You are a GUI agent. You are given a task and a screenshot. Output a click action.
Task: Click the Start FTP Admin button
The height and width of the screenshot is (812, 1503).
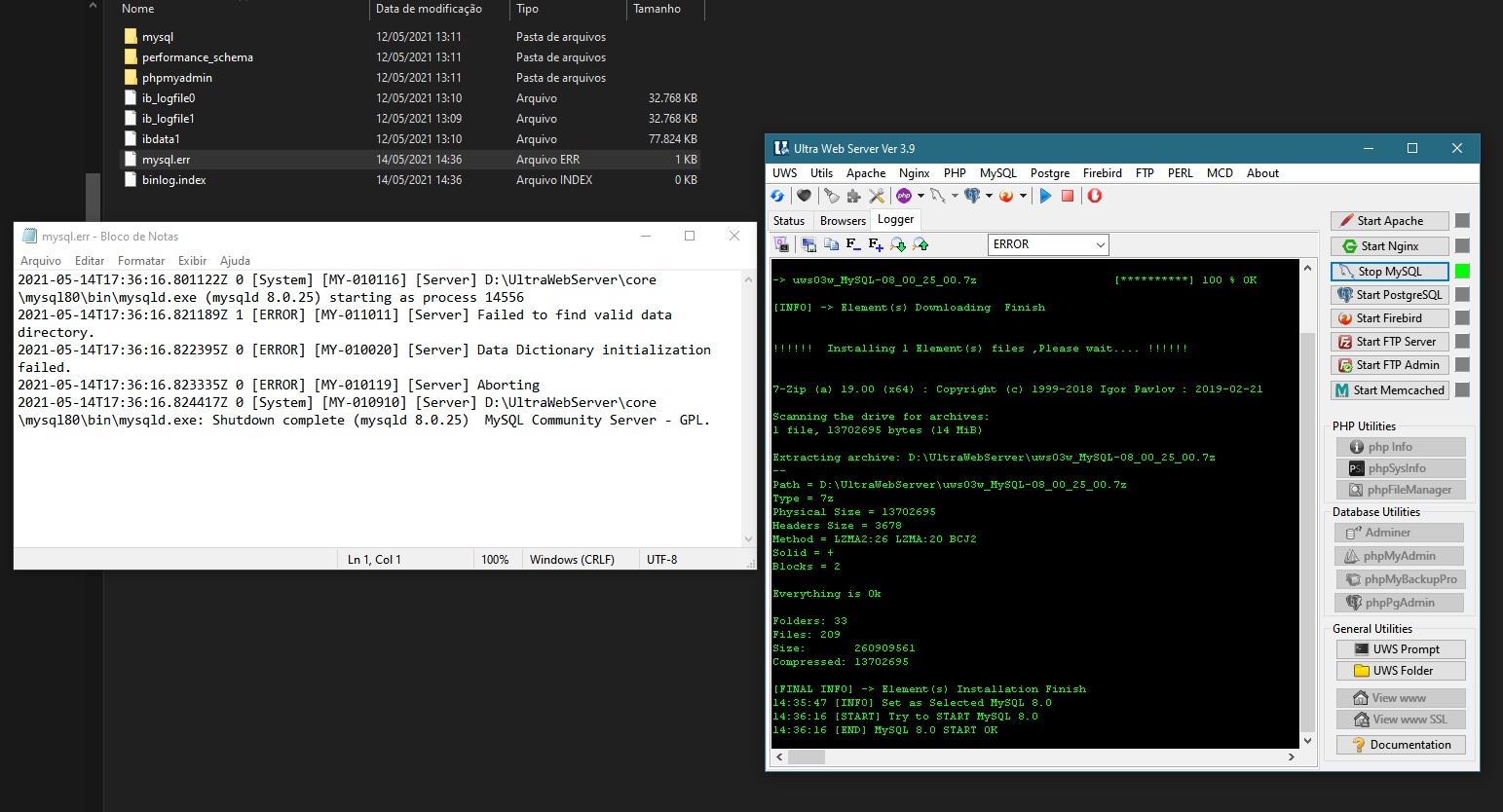click(1390, 365)
